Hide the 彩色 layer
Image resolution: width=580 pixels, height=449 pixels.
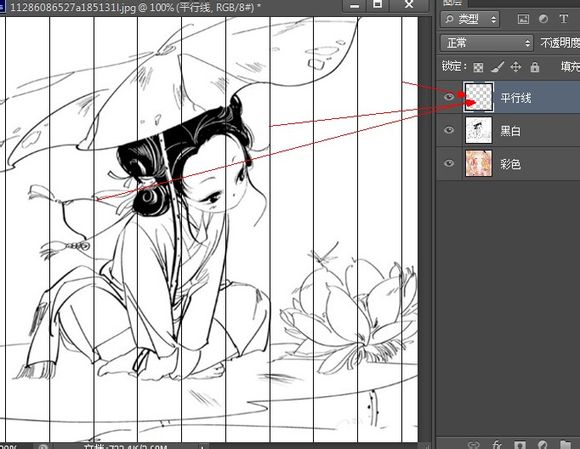(449, 163)
